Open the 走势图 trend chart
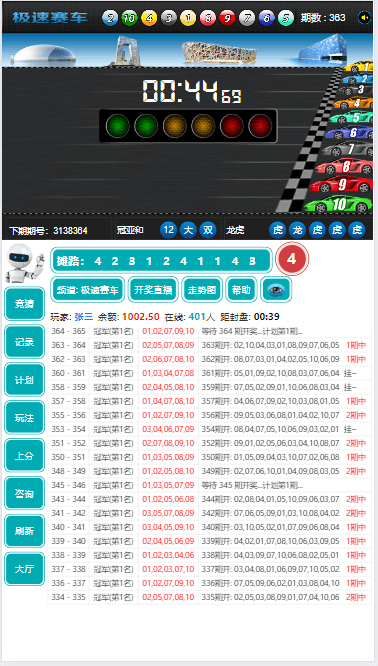The height and width of the screenshot is (666, 378). (202, 290)
